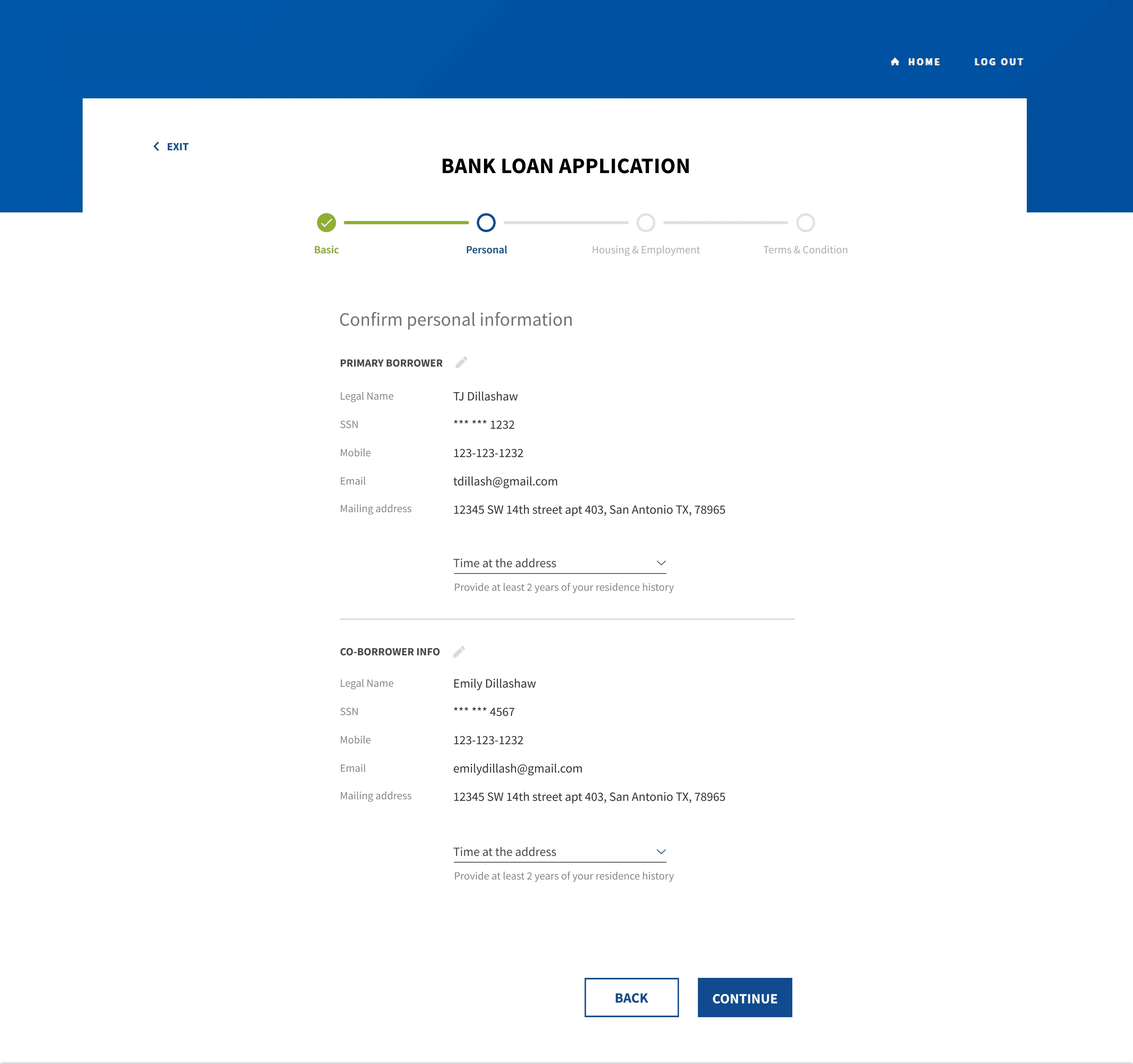The image size is (1133, 1064).
Task: Click the completed green progress bar segment
Action: [406, 222]
